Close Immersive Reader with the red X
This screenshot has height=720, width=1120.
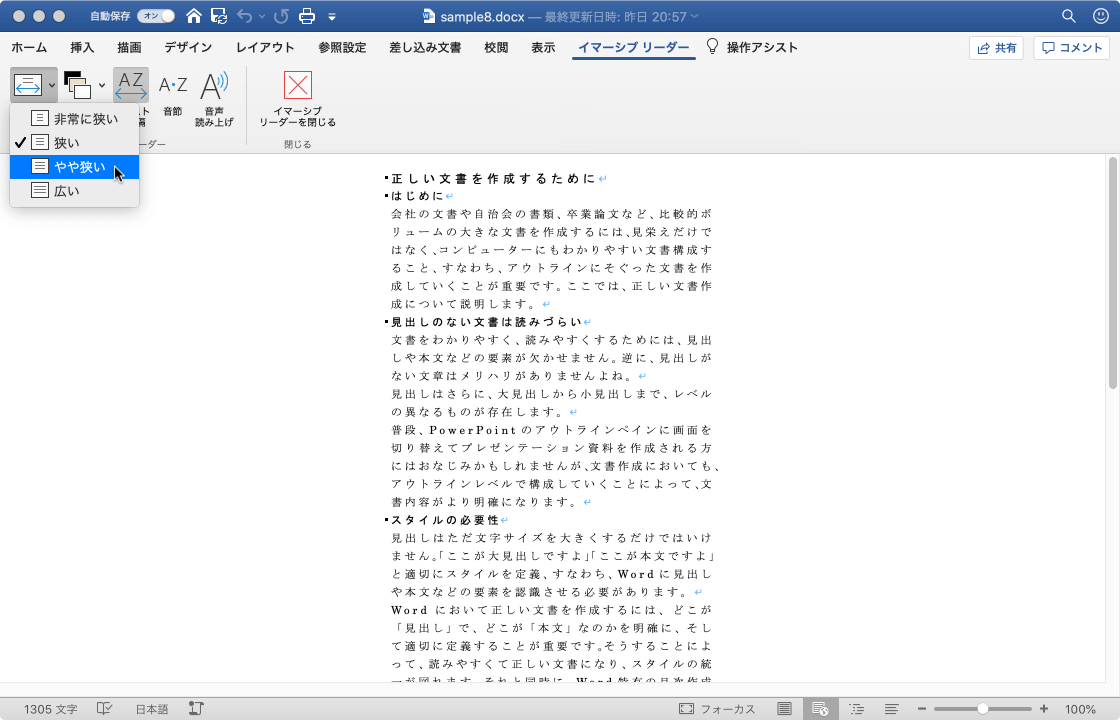tap(297, 99)
